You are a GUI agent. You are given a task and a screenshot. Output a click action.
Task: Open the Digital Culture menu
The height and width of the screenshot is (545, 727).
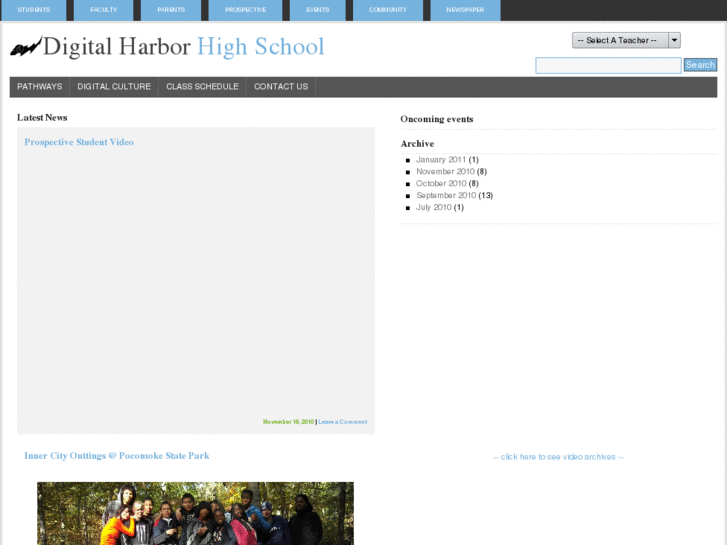click(114, 87)
